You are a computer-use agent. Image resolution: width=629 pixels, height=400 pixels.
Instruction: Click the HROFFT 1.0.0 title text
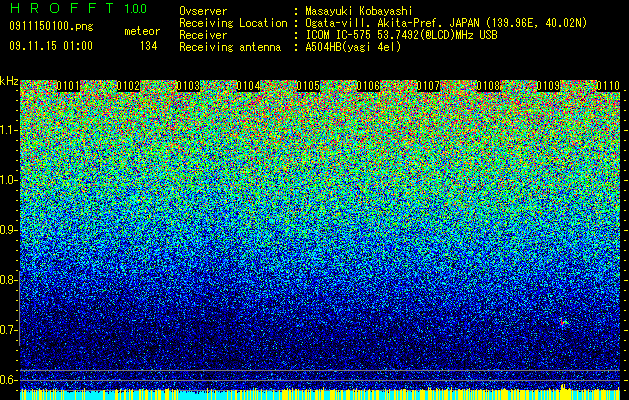78,8
